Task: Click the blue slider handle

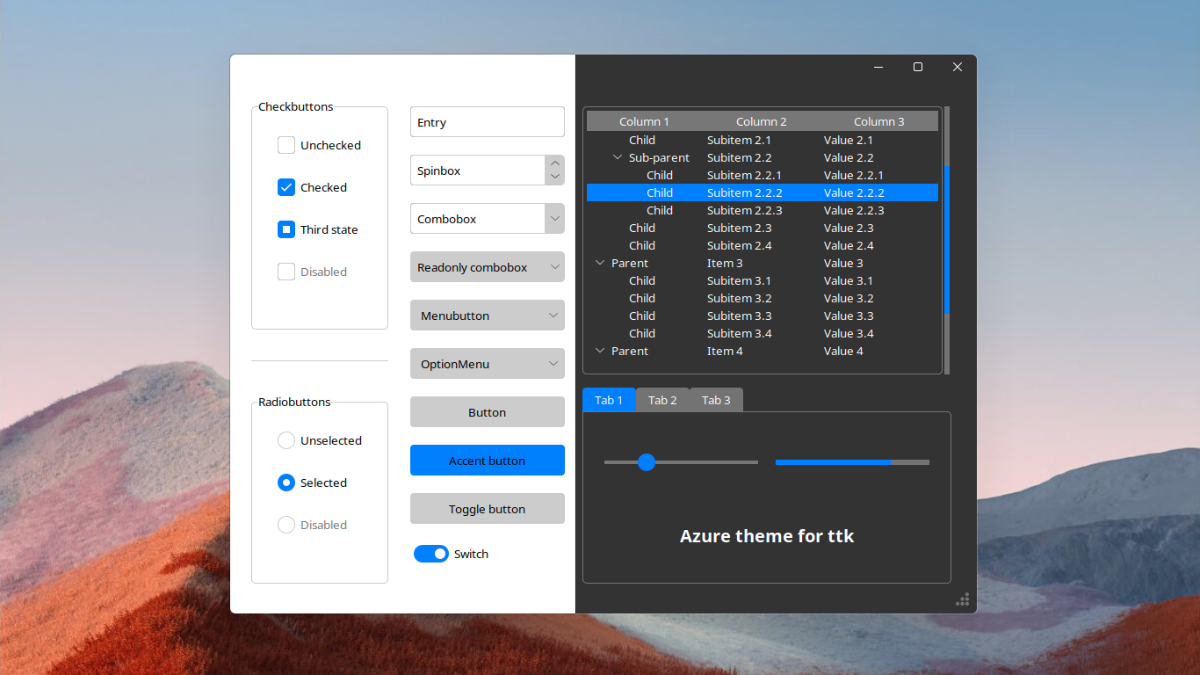Action: click(x=646, y=462)
